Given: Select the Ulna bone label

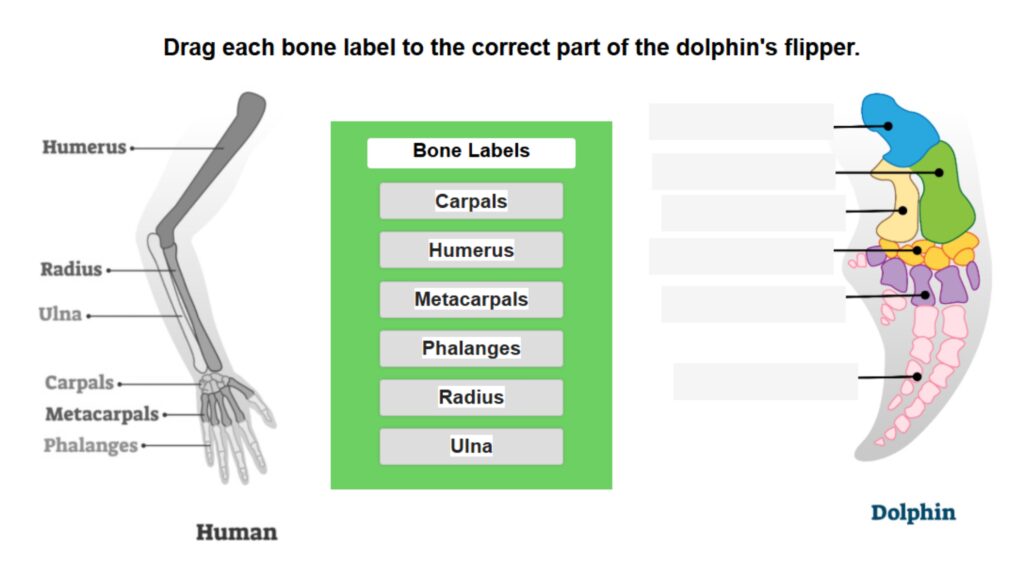Looking at the screenshot, I should 470,446.
